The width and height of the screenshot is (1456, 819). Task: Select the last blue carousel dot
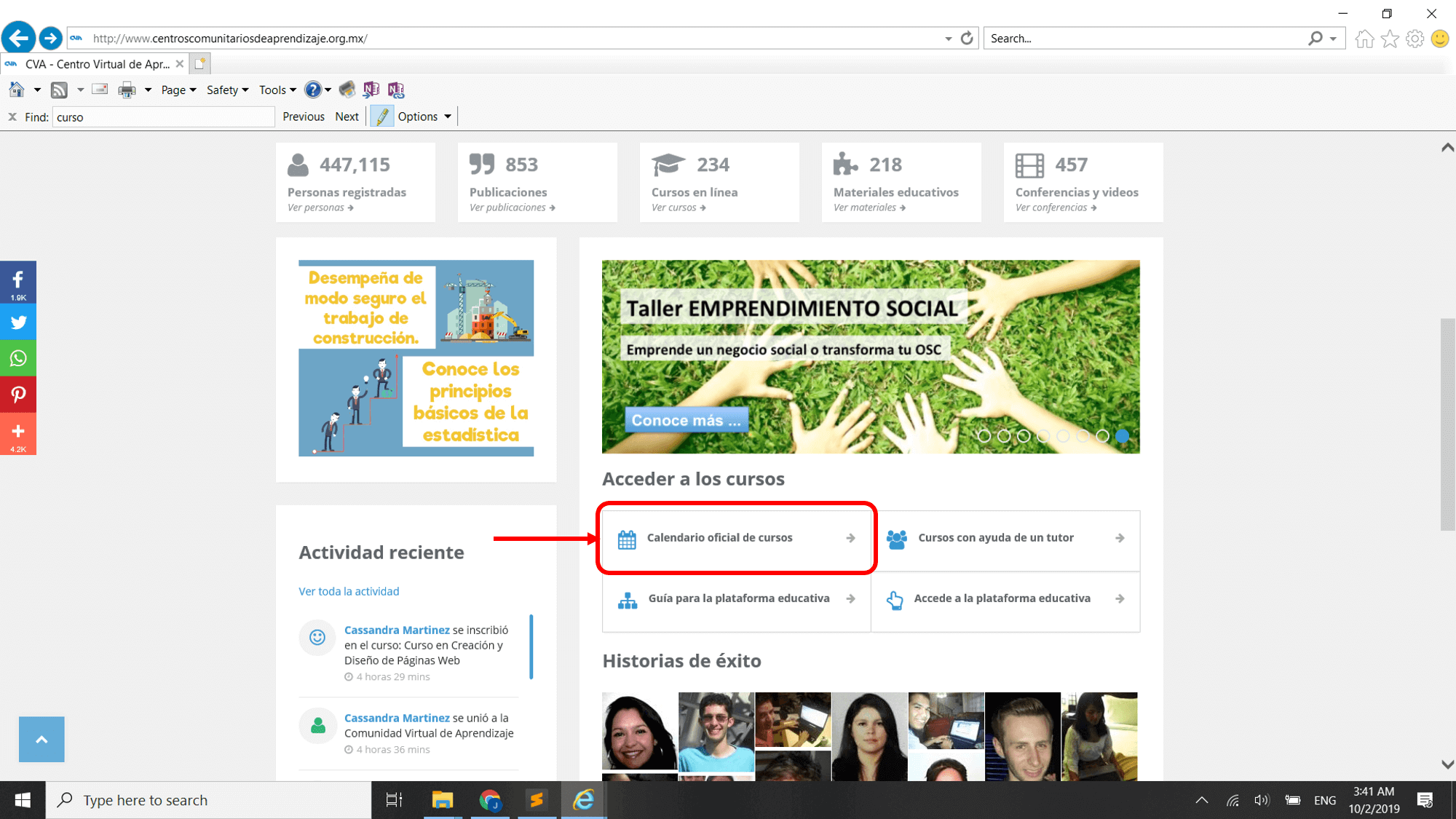(x=1123, y=436)
